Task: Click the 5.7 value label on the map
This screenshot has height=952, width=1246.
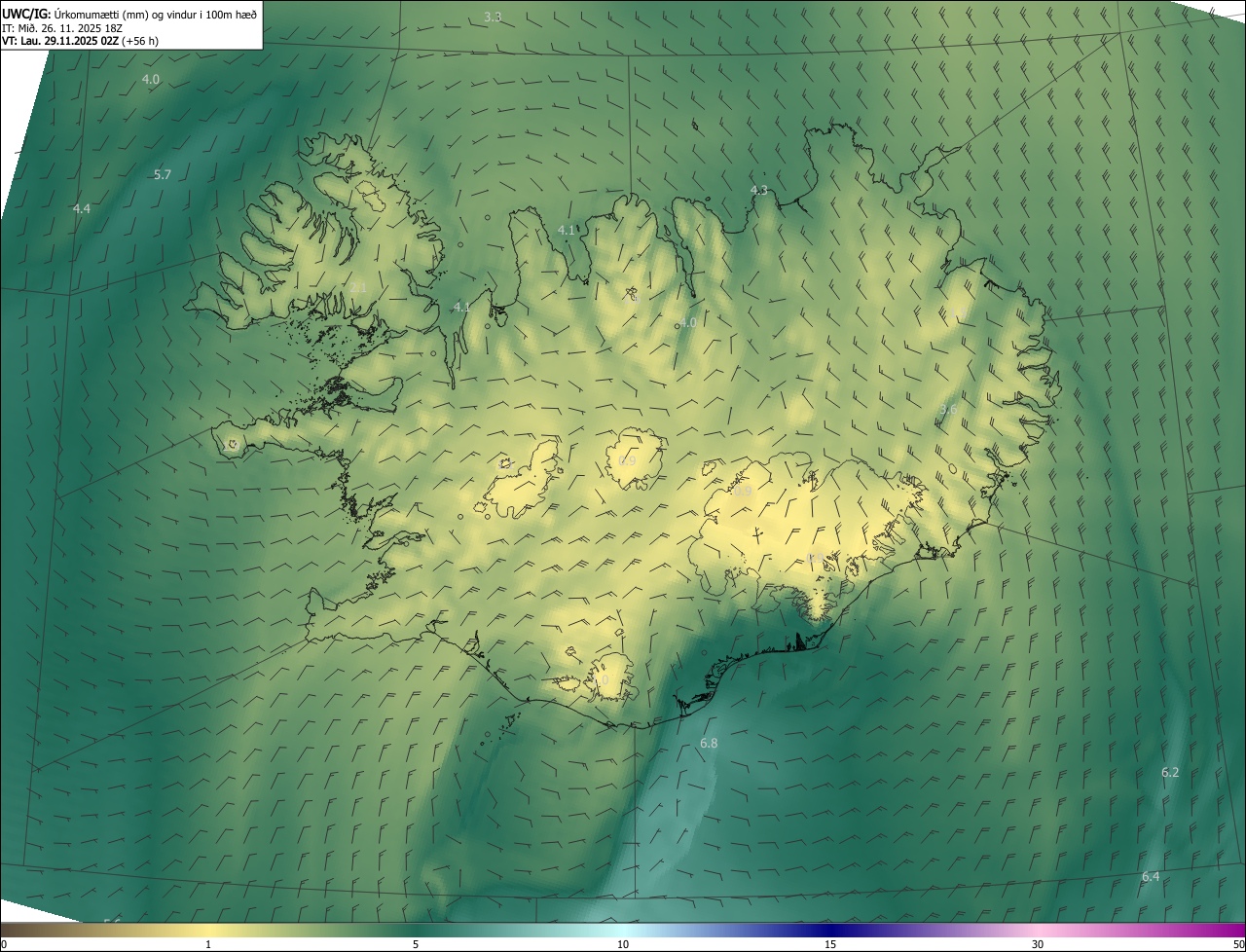Action: [163, 175]
